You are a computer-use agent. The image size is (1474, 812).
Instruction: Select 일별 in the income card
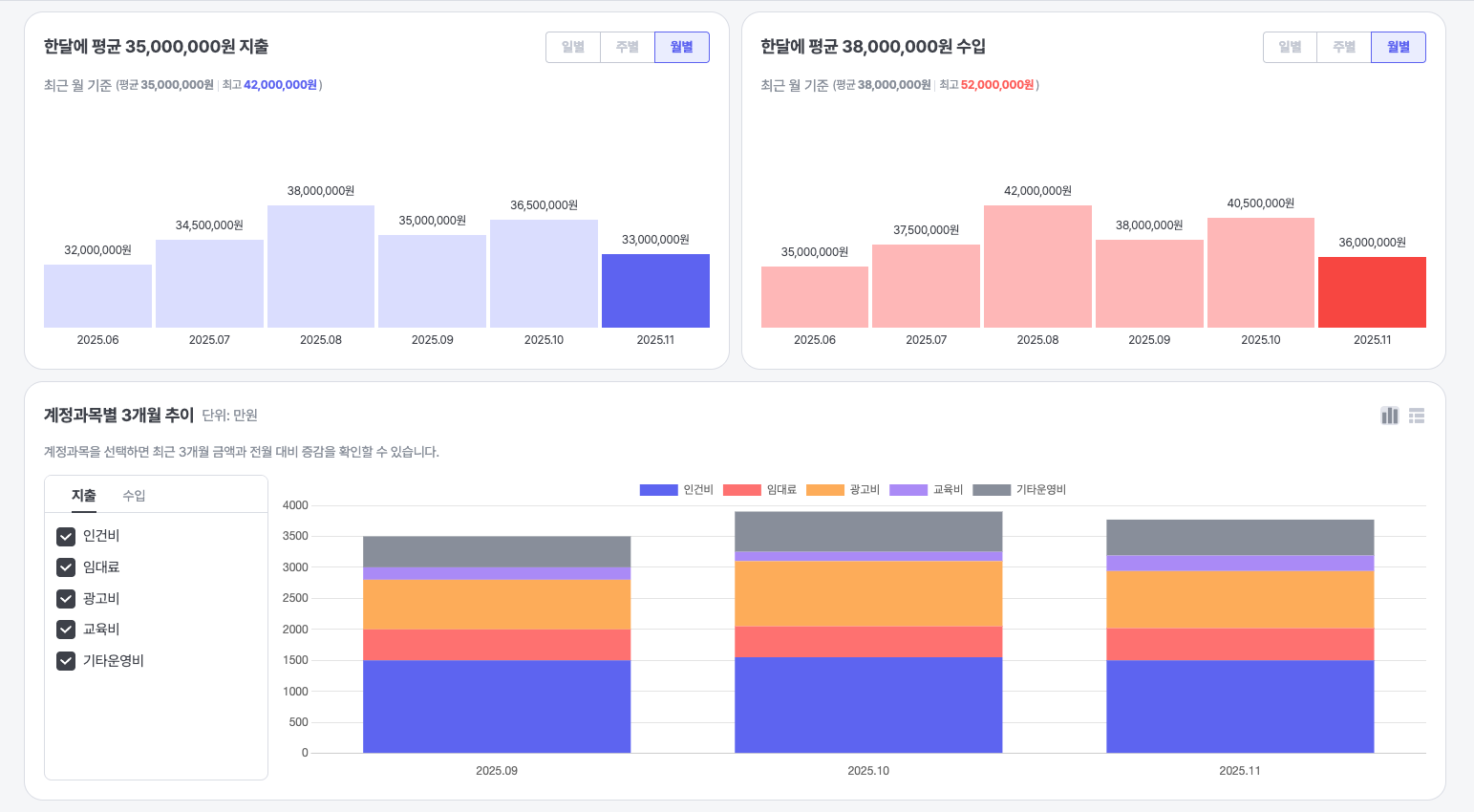pos(1290,47)
